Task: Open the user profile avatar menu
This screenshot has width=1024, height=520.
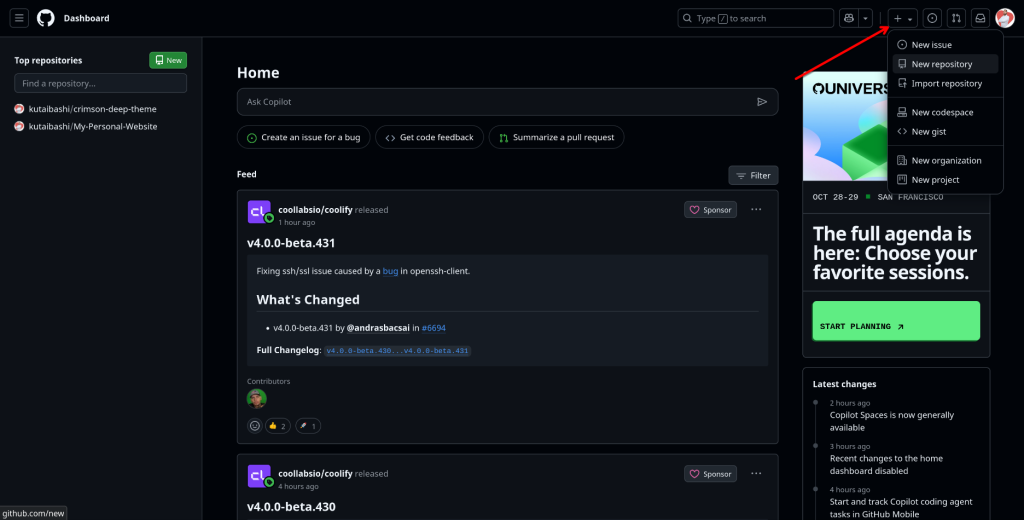Action: tap(1005, 18)
